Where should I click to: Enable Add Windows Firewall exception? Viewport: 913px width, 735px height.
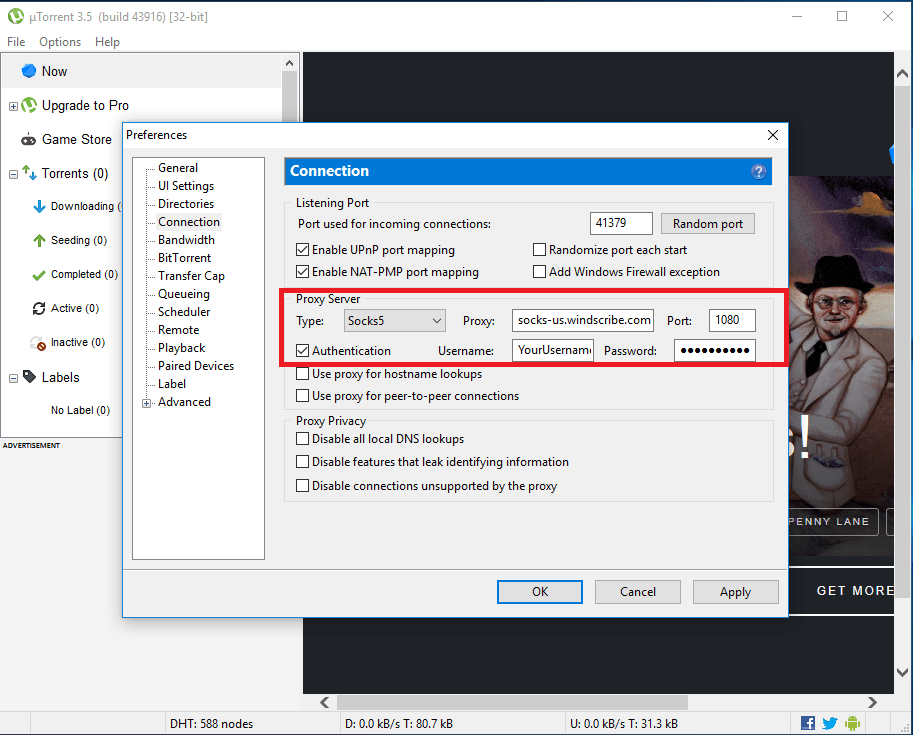[539, 271]
